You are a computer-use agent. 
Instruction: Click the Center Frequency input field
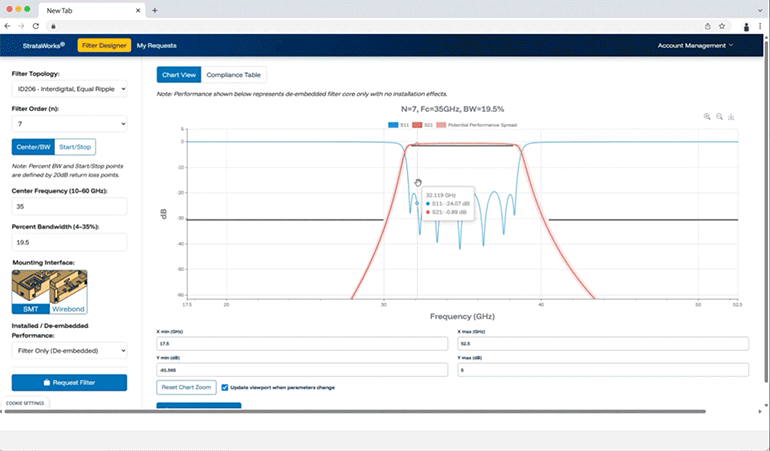69,206
